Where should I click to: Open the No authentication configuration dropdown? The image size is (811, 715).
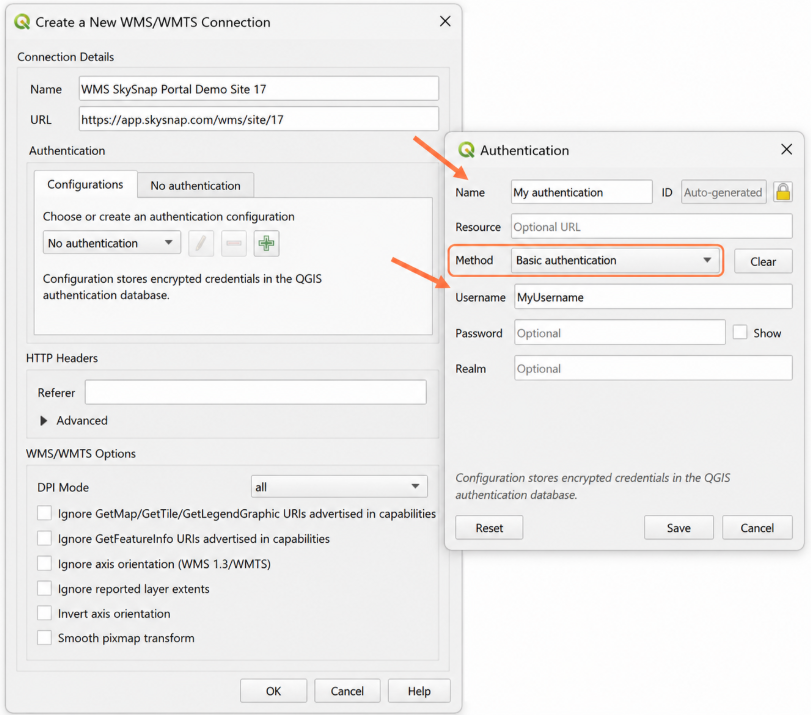(112, 243)
